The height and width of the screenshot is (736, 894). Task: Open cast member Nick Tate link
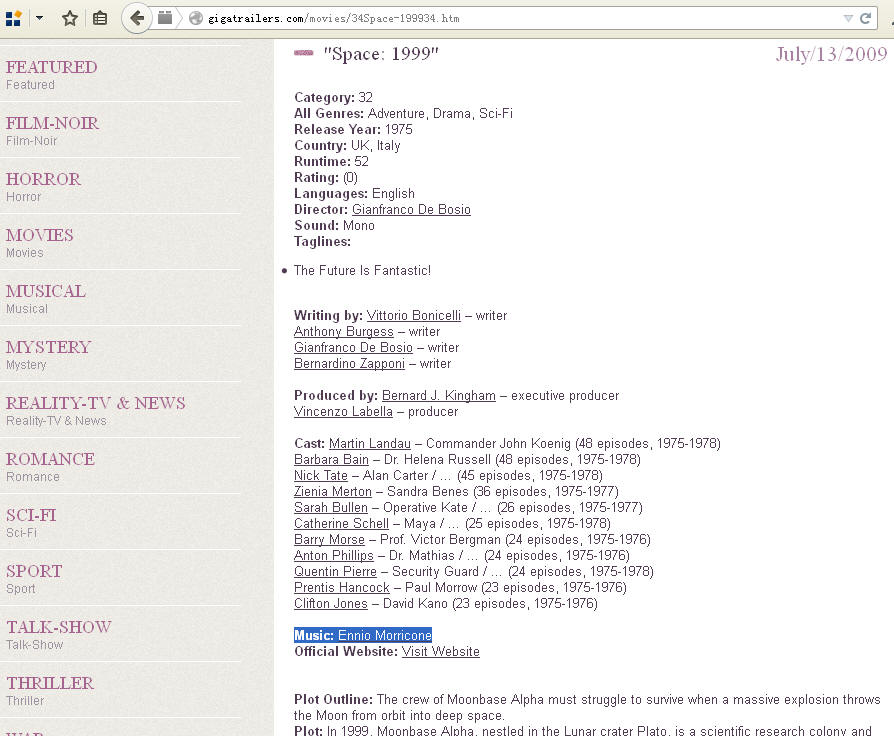[x=320, y=475]
